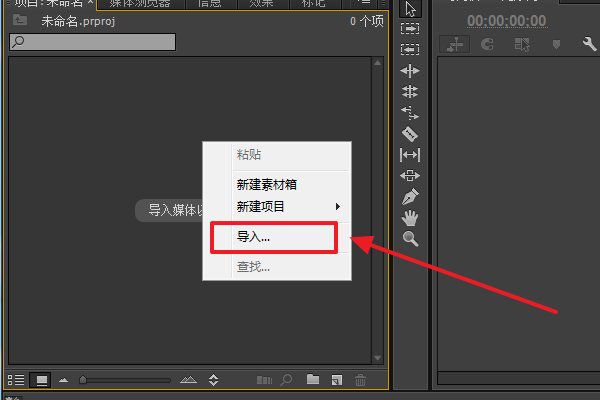Select the Slide tool
The width and height of the screenshot is (600, 400).
[x=410, y=176]
